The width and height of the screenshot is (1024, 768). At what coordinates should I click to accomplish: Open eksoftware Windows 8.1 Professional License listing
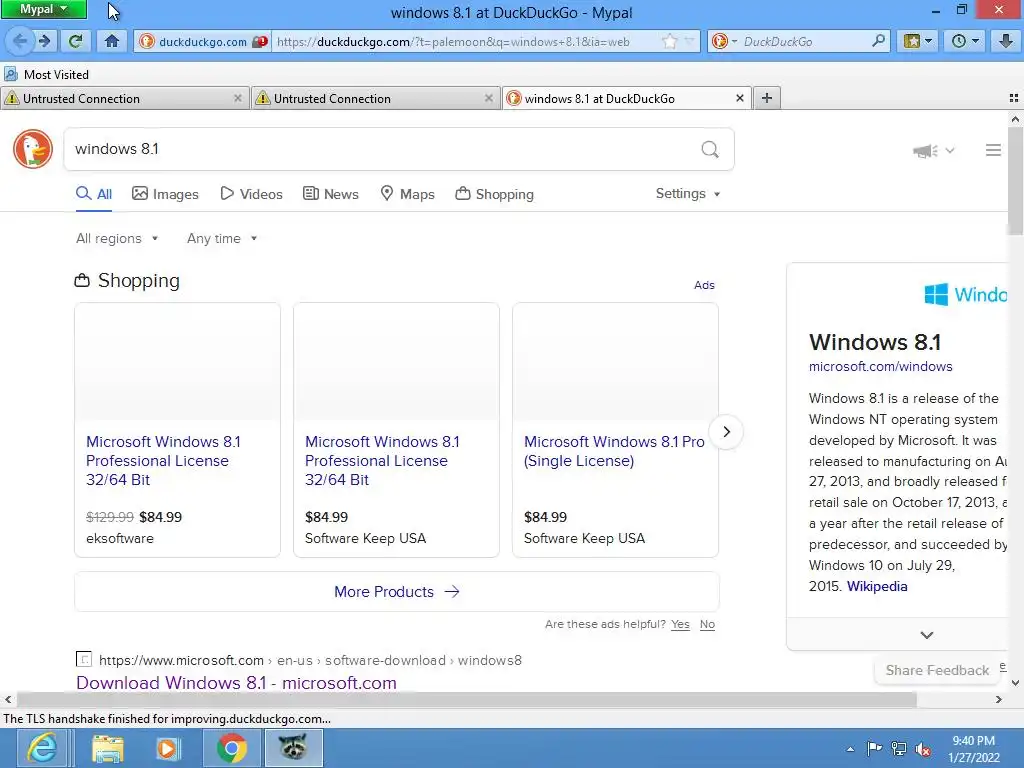[x=163, y=460]
